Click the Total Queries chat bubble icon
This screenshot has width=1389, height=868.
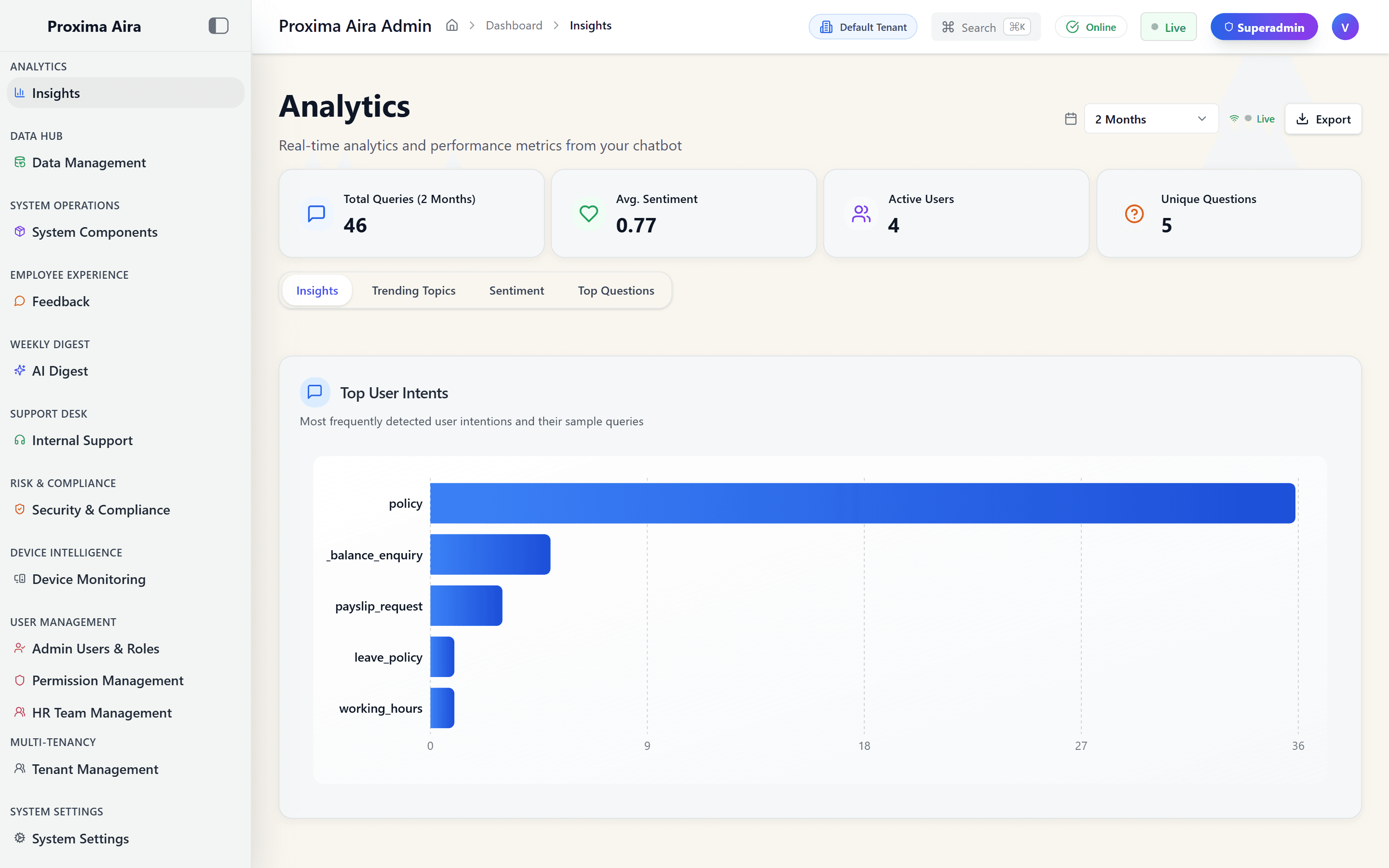pos(316,214)
